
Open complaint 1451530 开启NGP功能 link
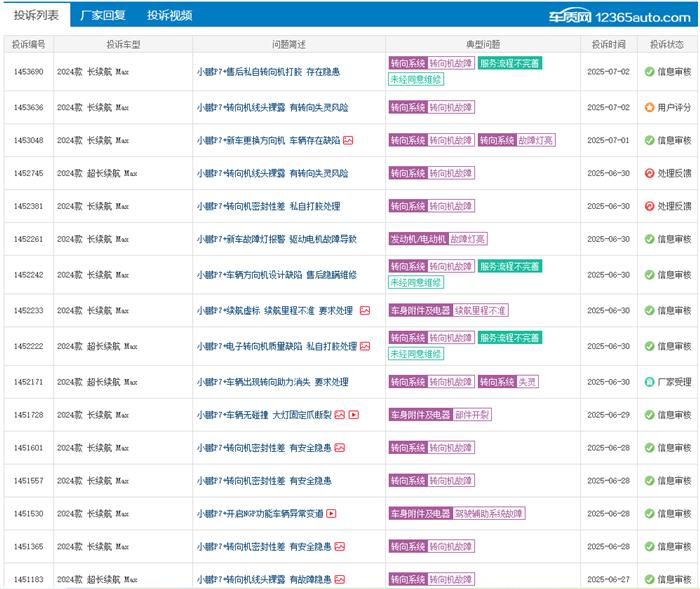coord(260,514)
